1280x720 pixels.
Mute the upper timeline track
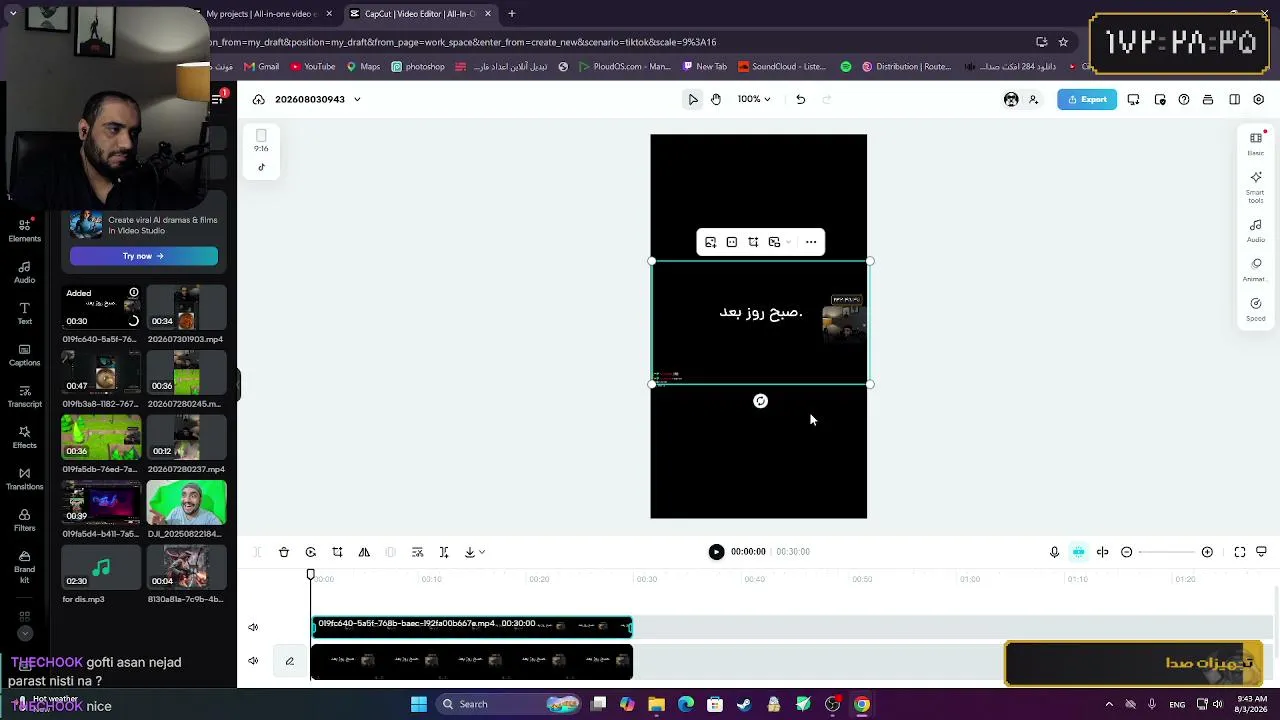[253, 628]
